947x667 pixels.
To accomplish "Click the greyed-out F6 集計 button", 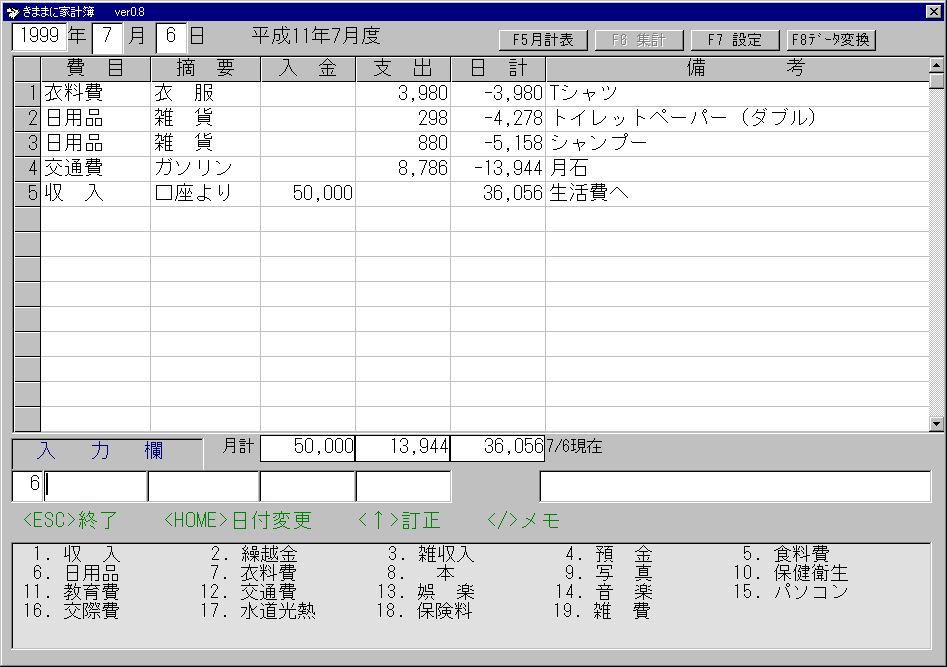I will pos(639,40).
